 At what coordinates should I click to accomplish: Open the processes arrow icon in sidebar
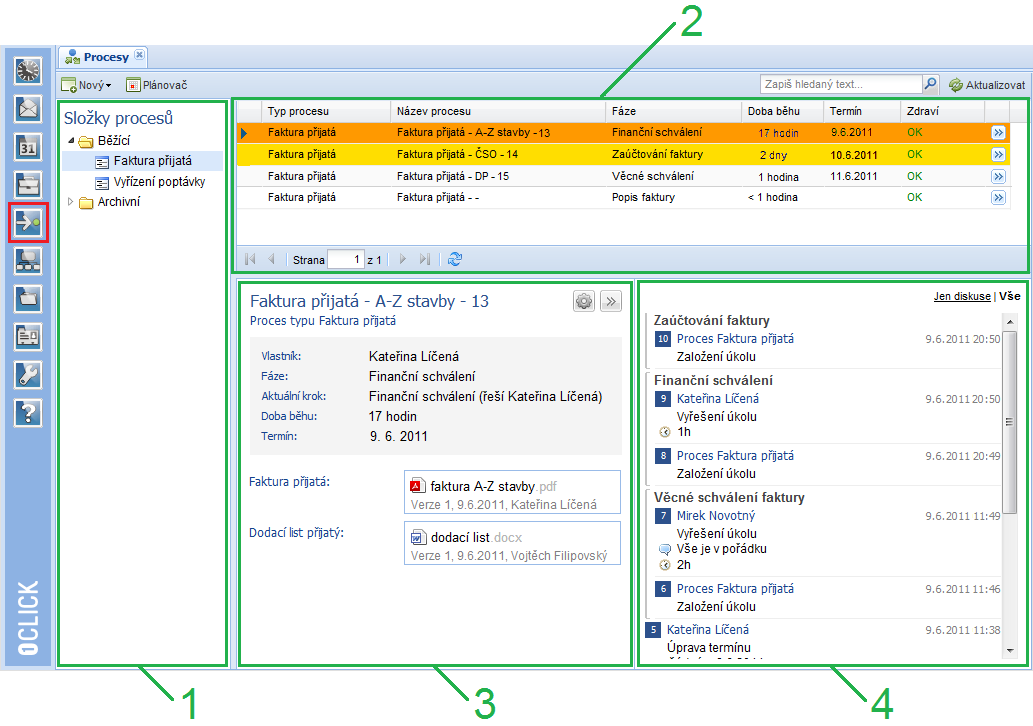(27, 222)
